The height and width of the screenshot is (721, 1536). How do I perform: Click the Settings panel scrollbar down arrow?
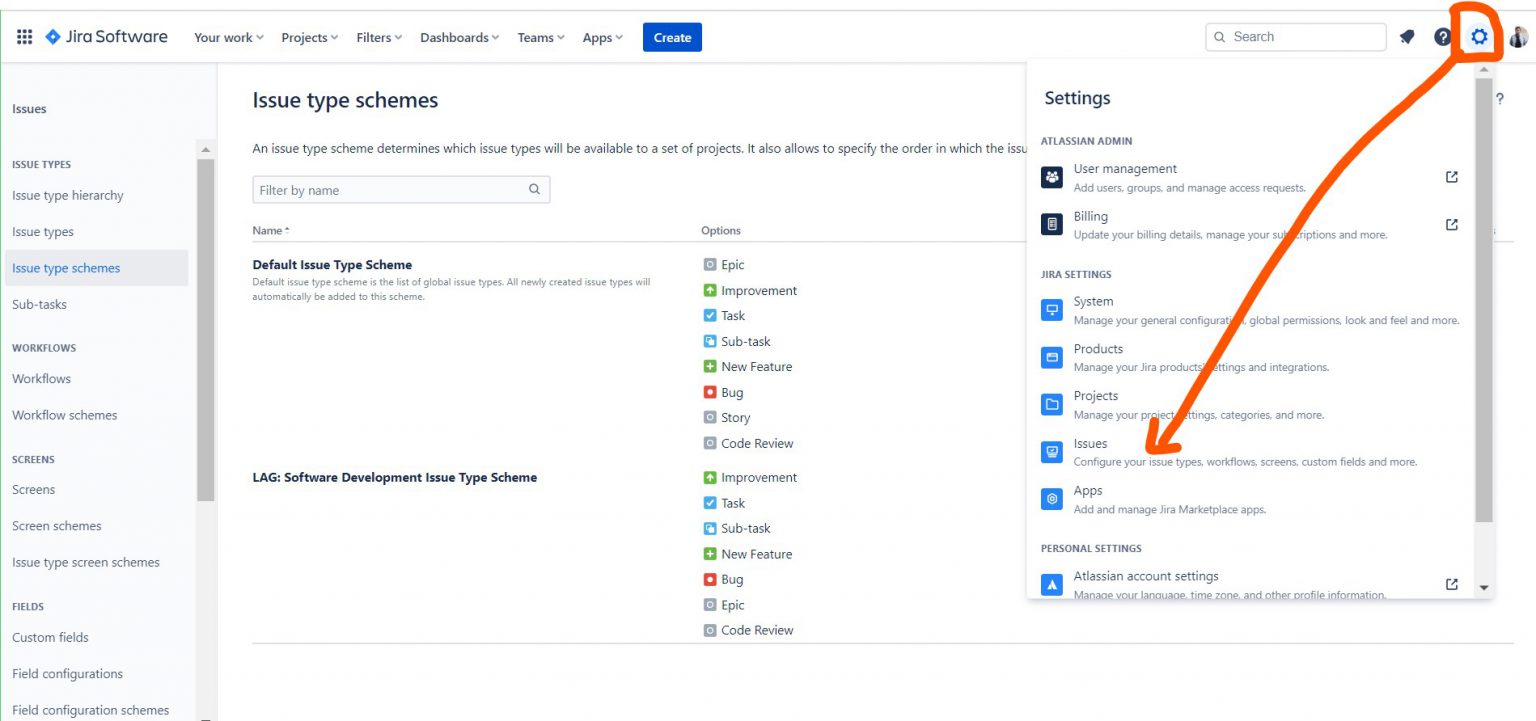pos(1484,588)
